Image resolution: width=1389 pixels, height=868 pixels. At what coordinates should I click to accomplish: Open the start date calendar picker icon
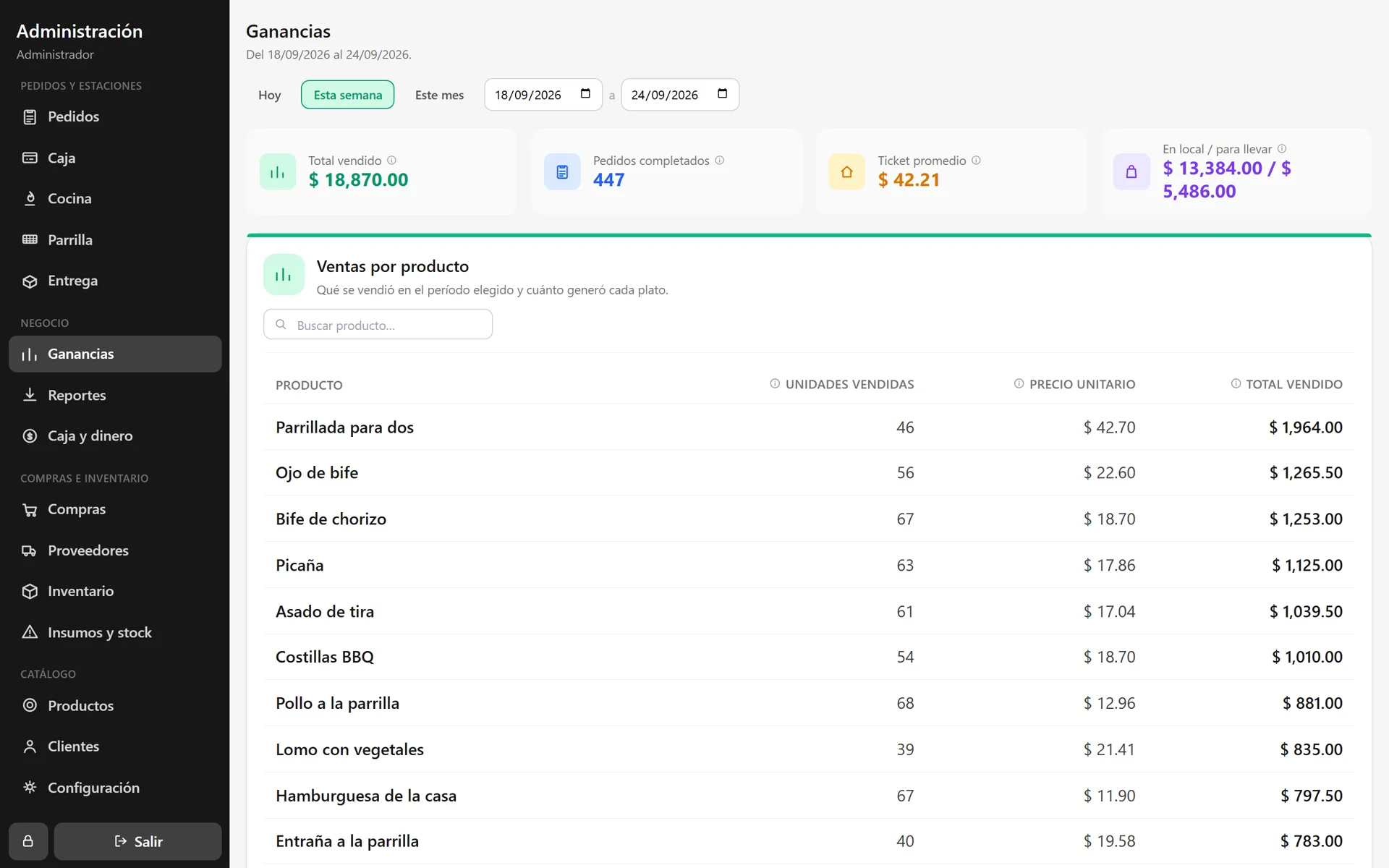click(x=585, y=94)
